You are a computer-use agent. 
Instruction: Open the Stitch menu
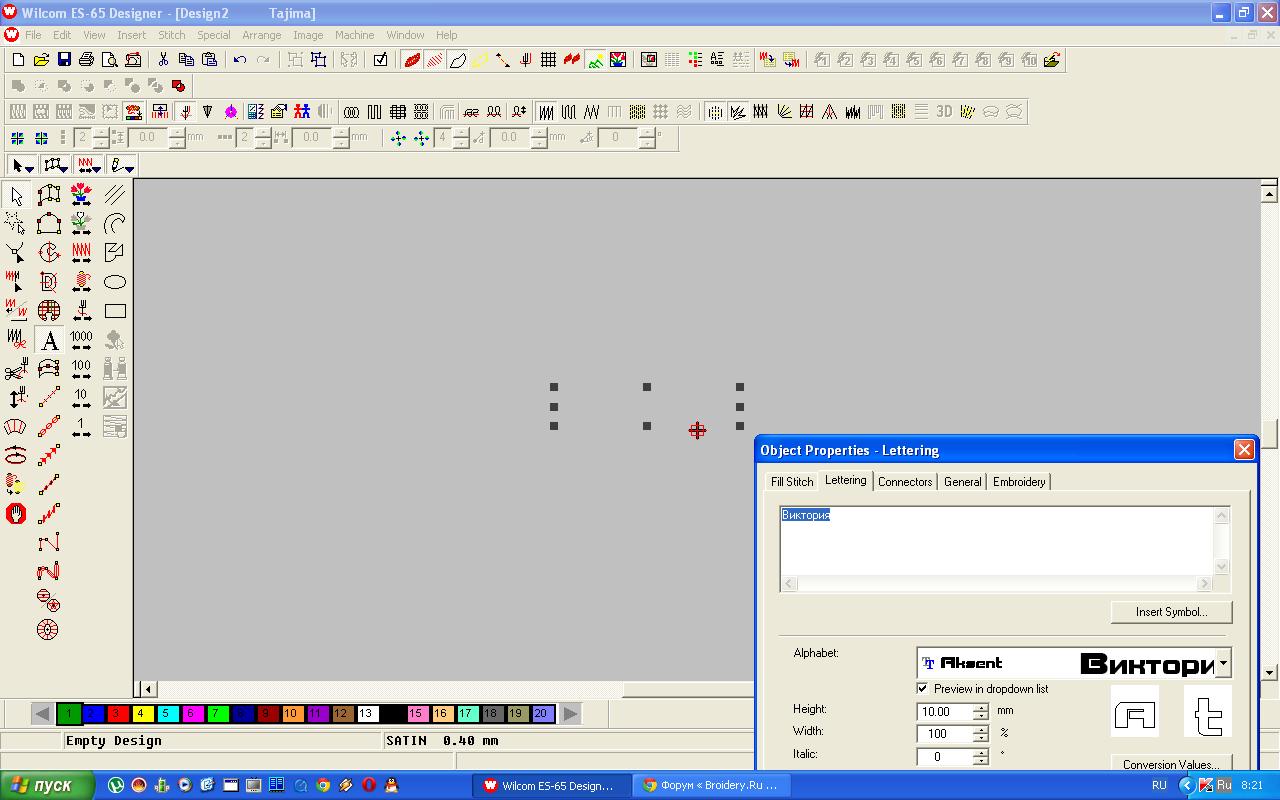[x=171, y=35]
